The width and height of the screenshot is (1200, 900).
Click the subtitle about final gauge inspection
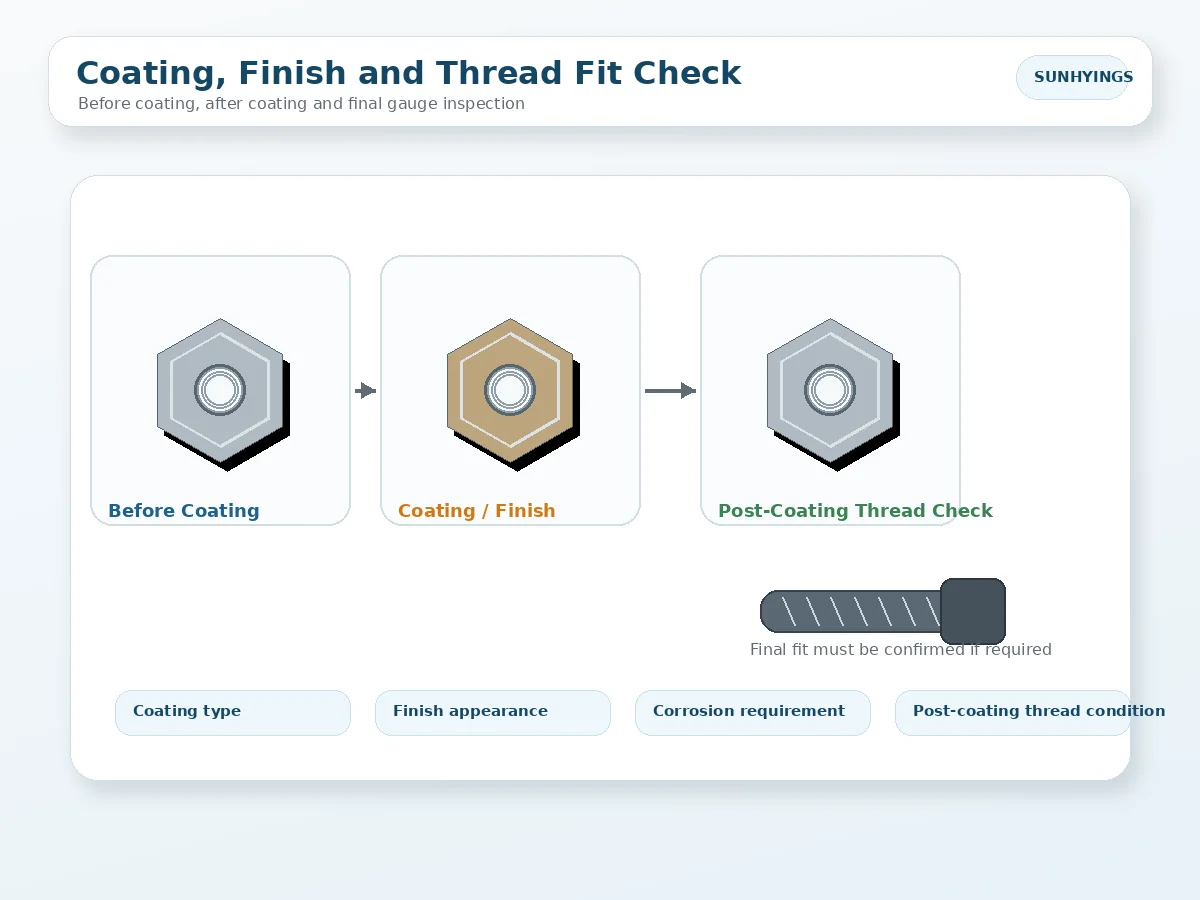[301, 103]
